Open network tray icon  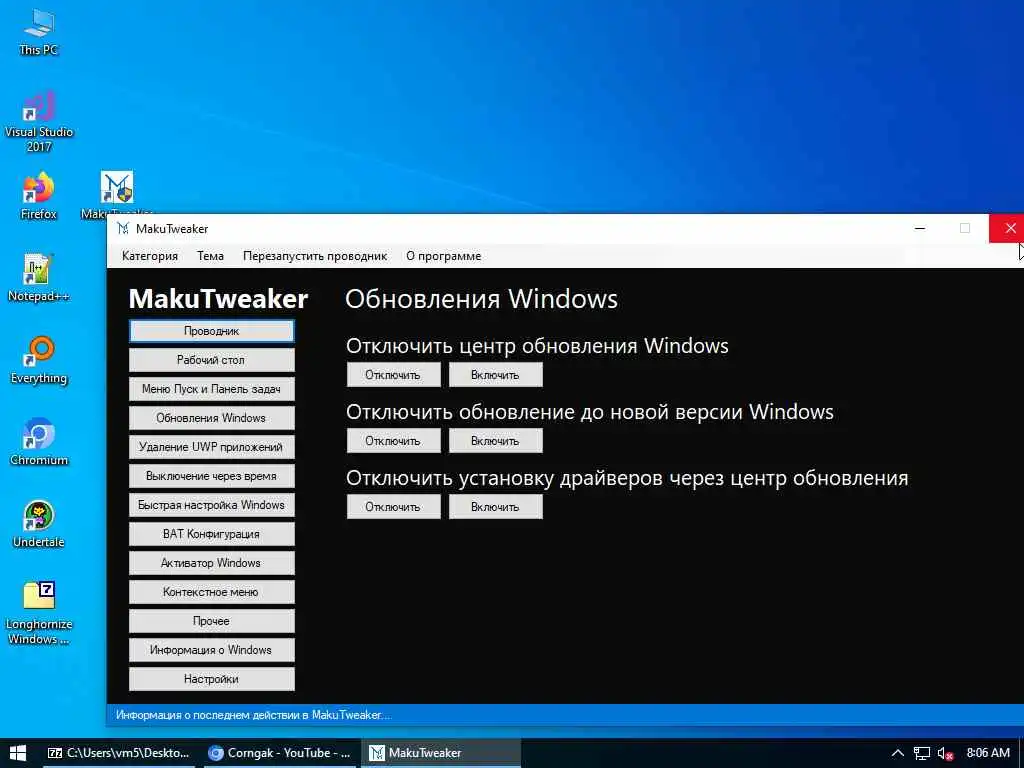[921, 753]
